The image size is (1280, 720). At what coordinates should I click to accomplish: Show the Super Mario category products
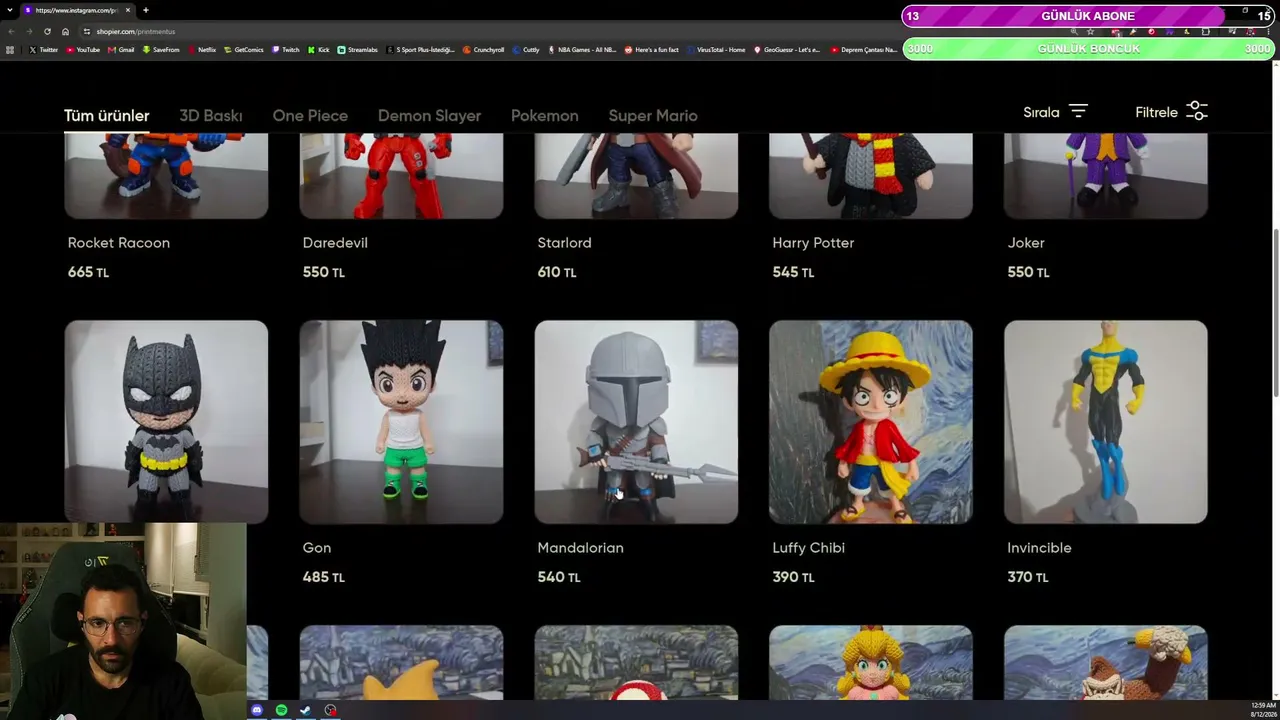pos(653,116)
